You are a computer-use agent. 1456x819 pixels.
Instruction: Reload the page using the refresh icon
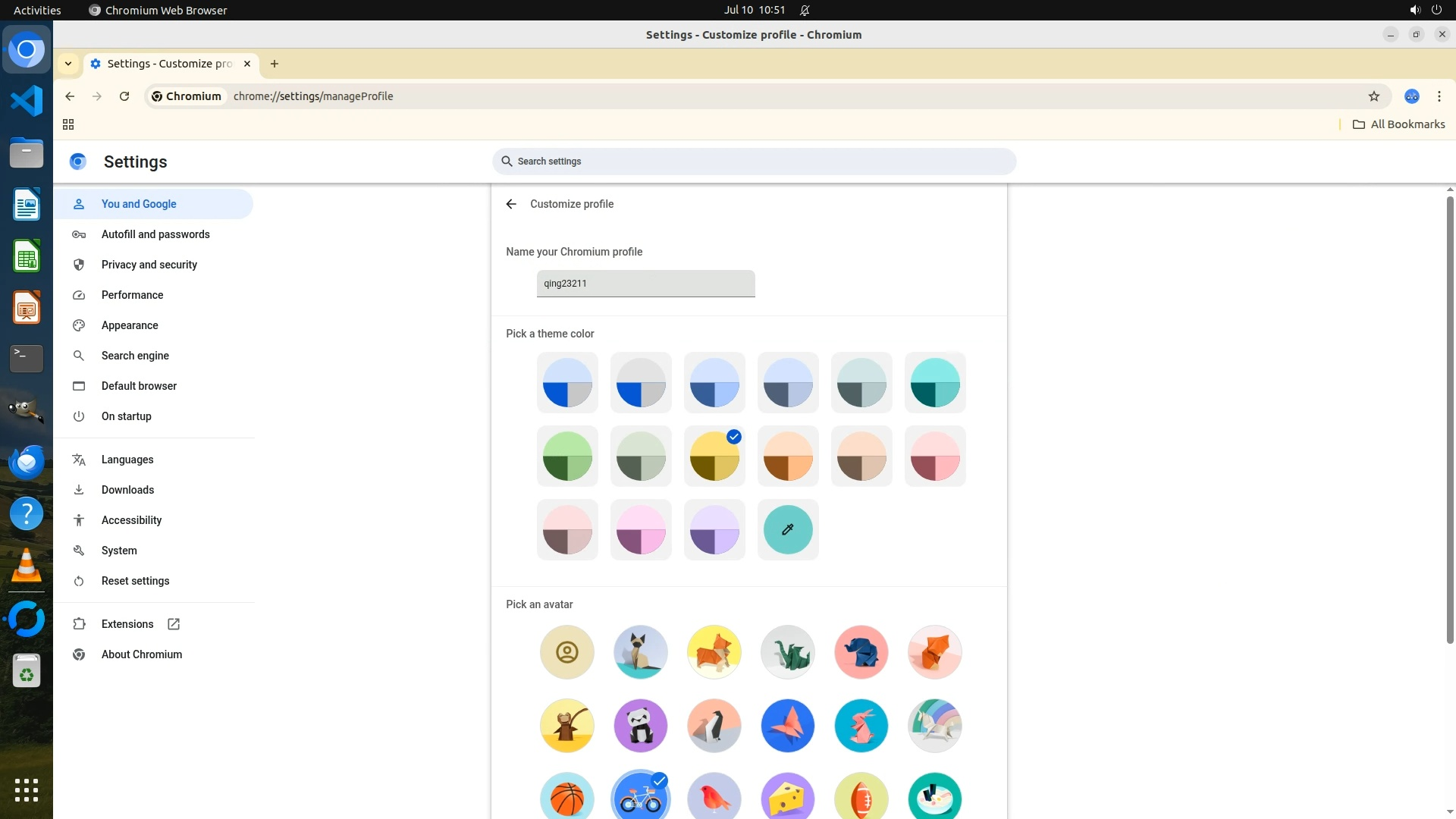[x=124, y=96]
